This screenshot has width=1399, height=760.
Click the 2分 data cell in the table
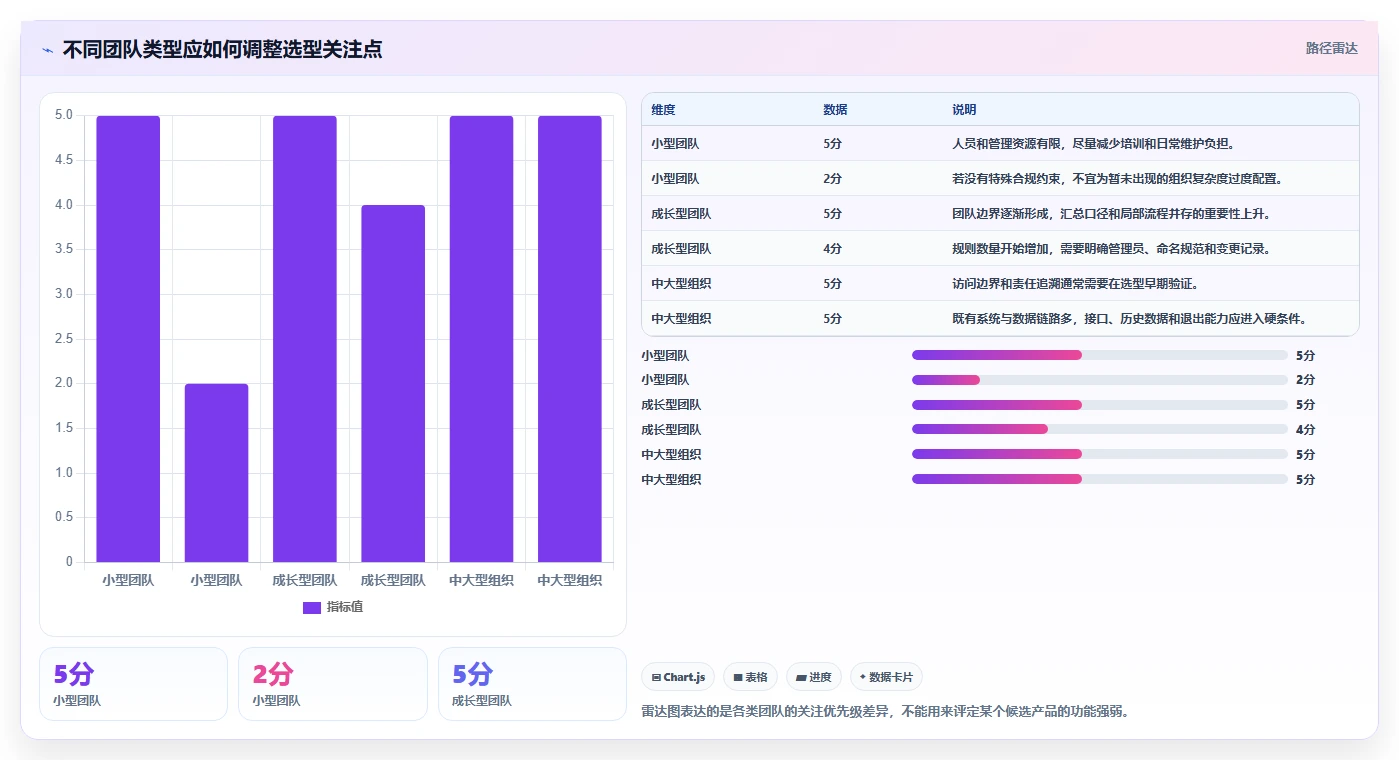833,179
